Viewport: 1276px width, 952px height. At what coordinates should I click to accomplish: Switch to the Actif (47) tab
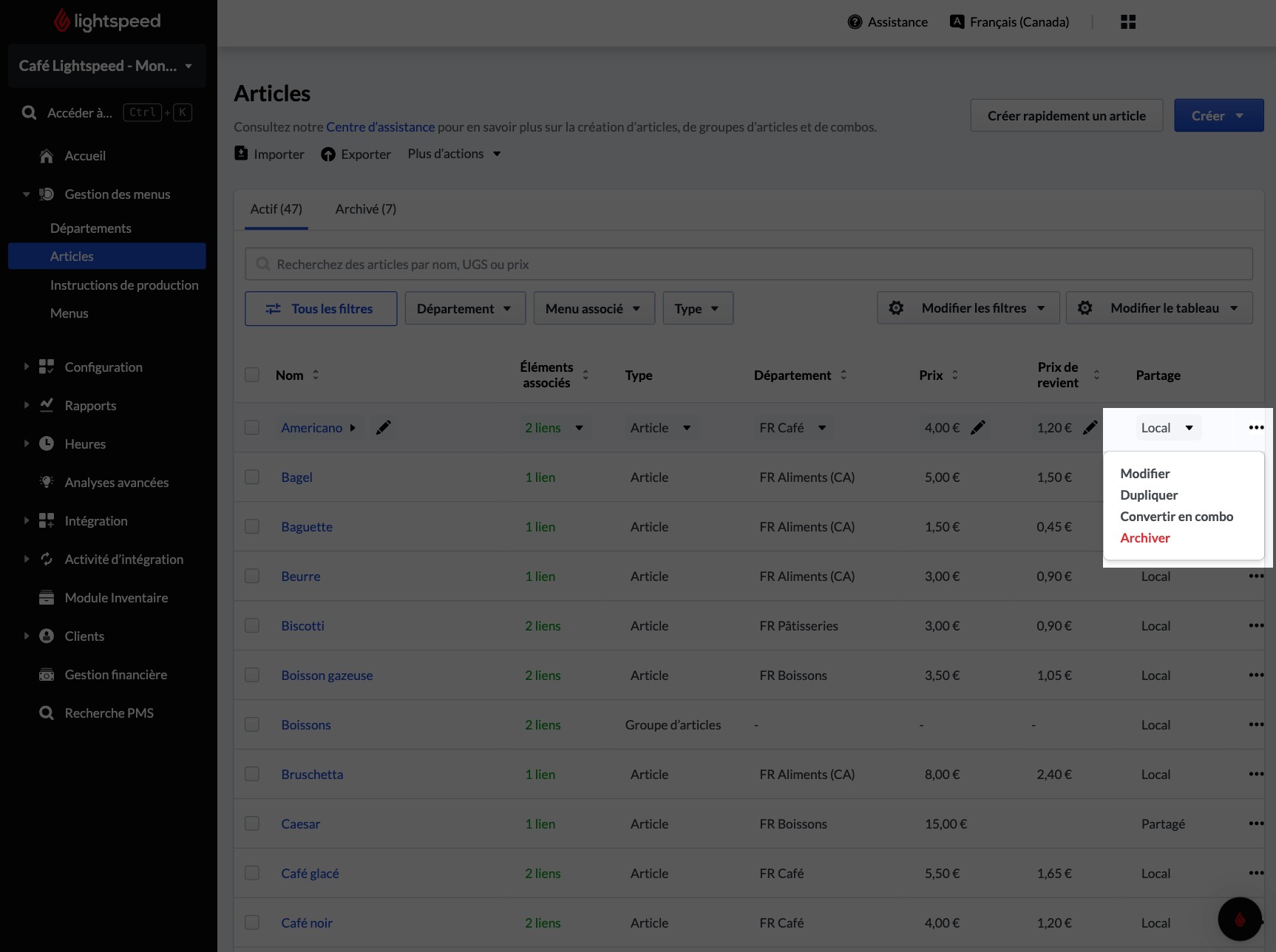[276, 209]
